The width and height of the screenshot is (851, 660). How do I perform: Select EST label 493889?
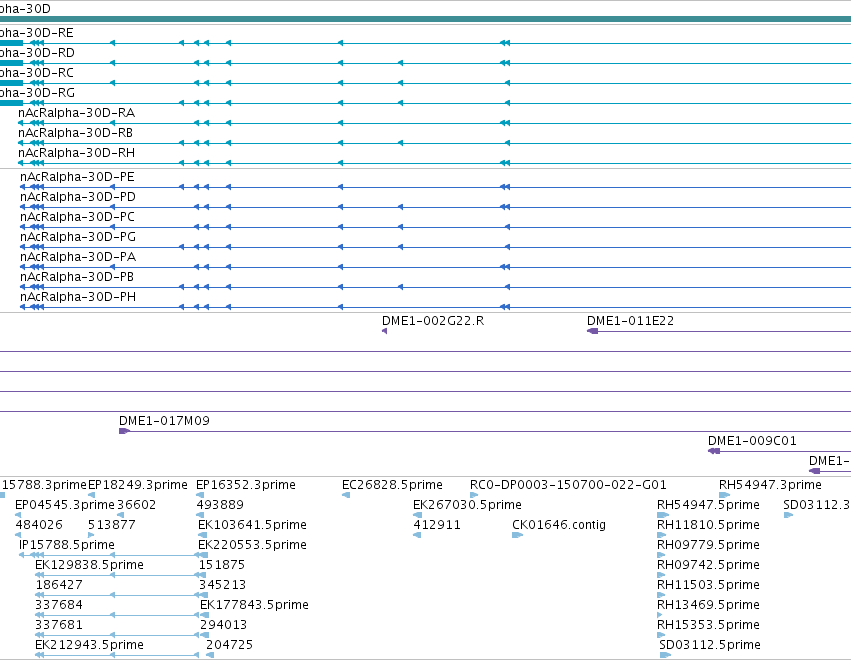pos(220,505)
